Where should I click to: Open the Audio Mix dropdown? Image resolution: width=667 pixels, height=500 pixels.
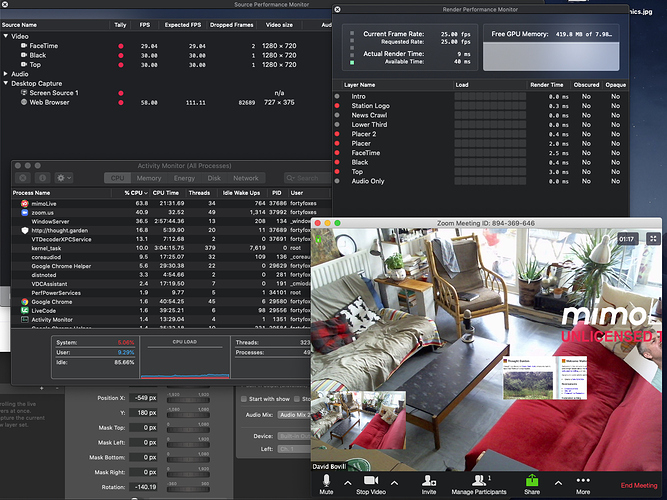(x=294, y=415)
